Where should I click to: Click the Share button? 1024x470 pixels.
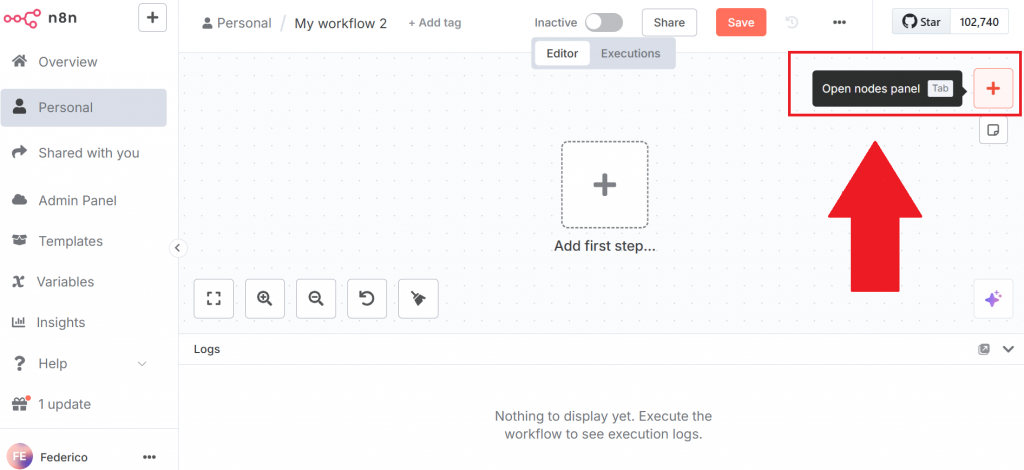tap(669, 22)
